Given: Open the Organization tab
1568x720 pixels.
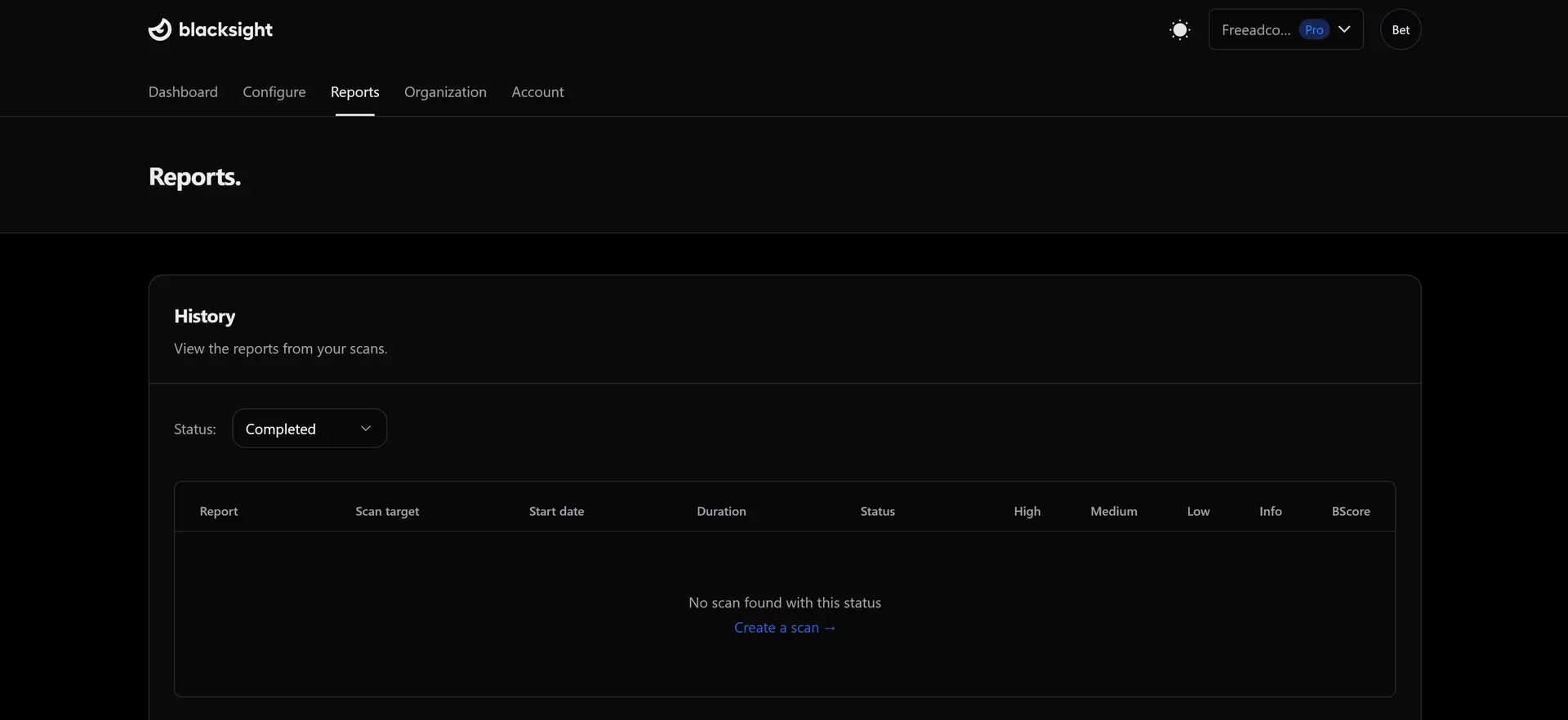Looking at the screenshot, I should [x=445, y=92].
